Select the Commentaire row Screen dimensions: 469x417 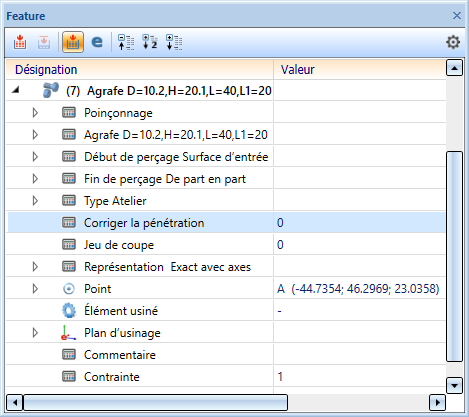[x=226, y=355]
